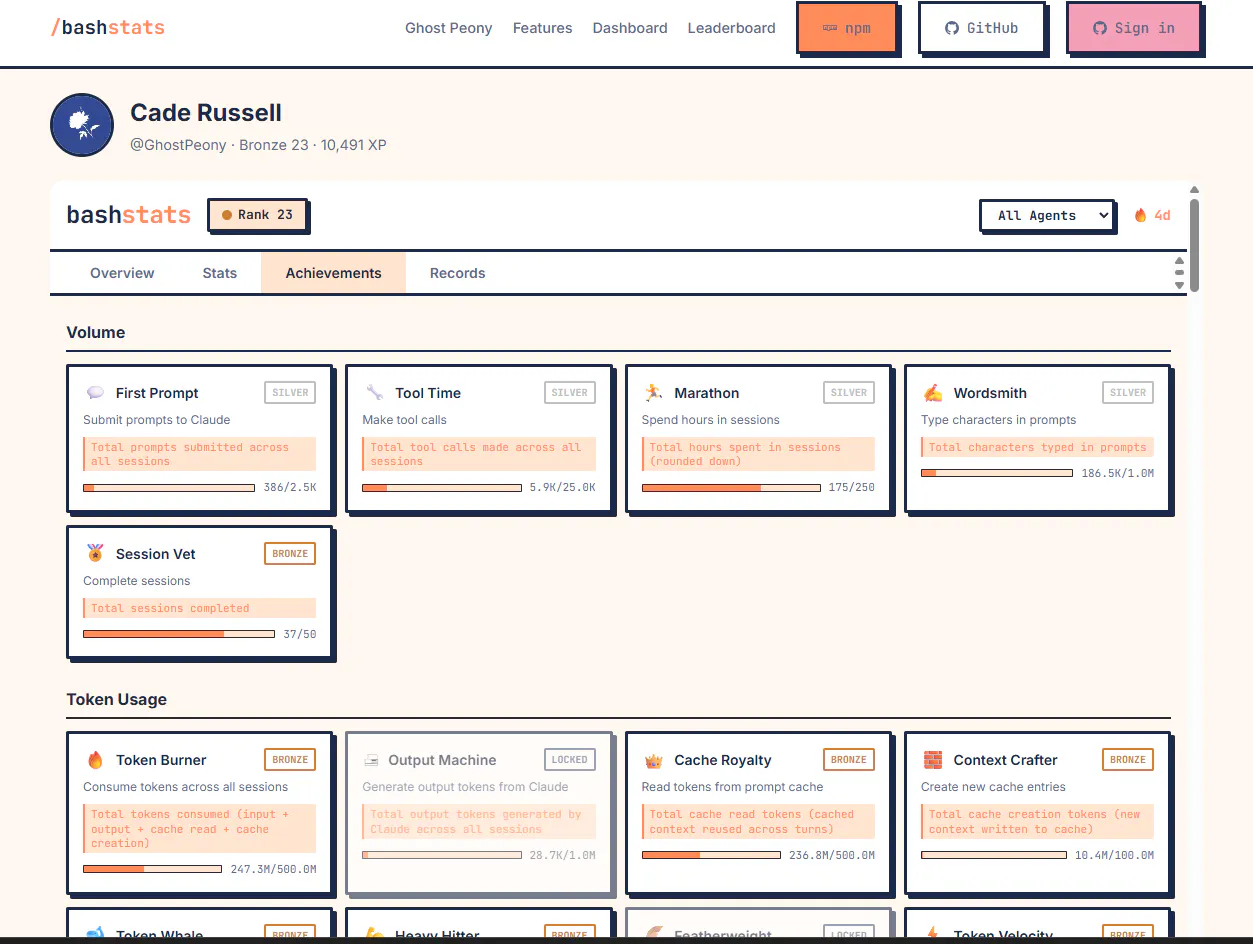Switch to the Stats tab
1253x944 pixels.
tap(220, 273)
